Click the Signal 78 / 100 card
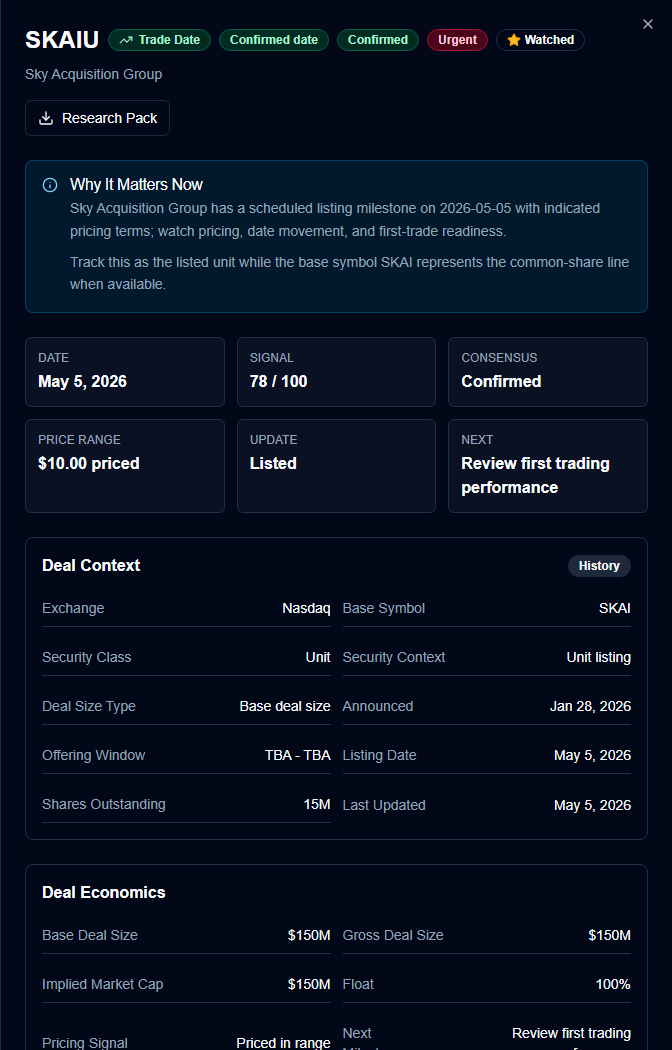Viewport: 672px width, 1050px height. [336, 372]
